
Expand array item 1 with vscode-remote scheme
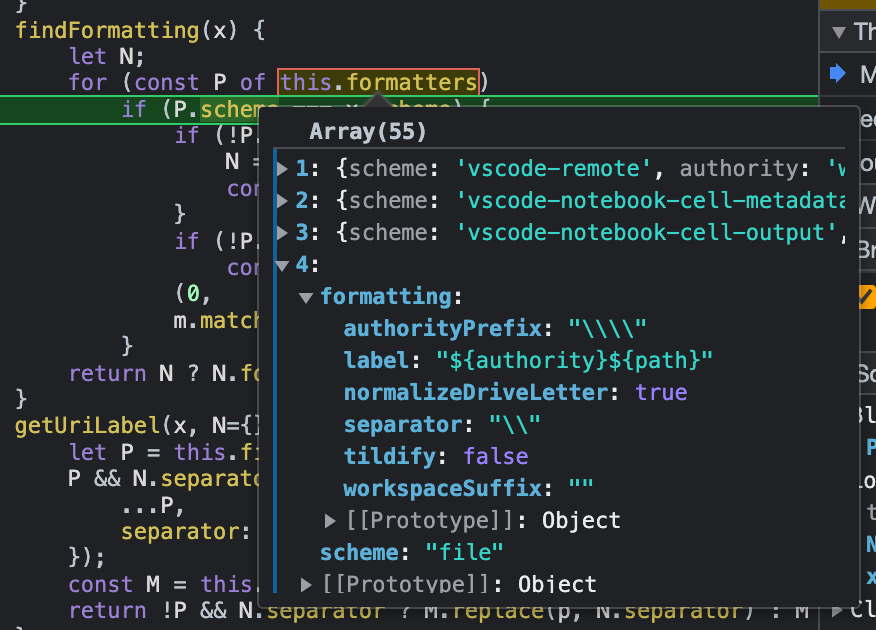(283, 168)
